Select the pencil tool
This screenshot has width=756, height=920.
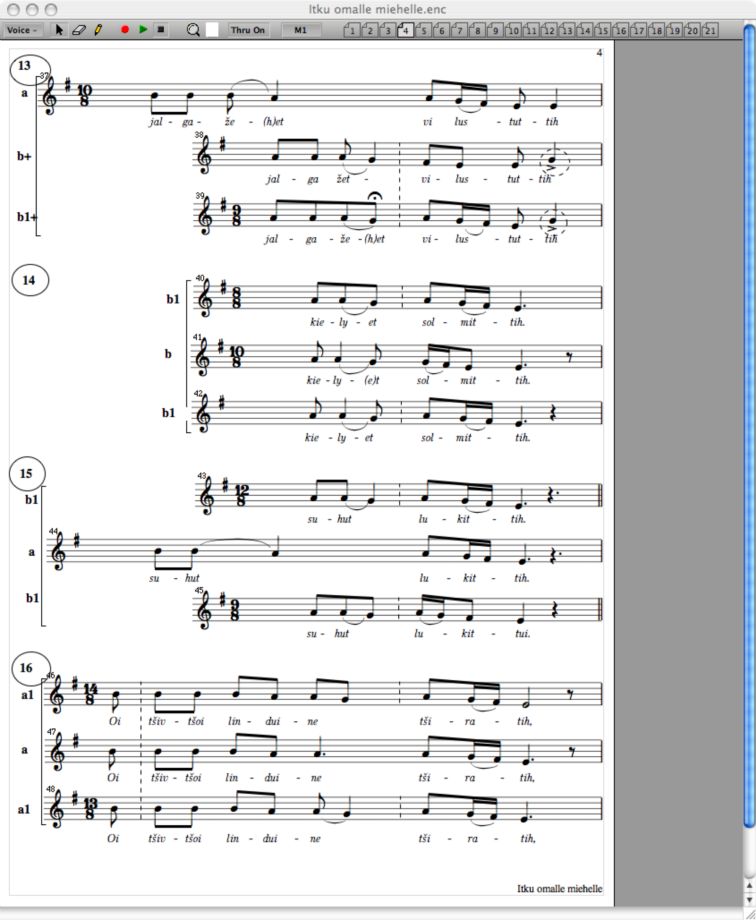click(x=98, y=30)
